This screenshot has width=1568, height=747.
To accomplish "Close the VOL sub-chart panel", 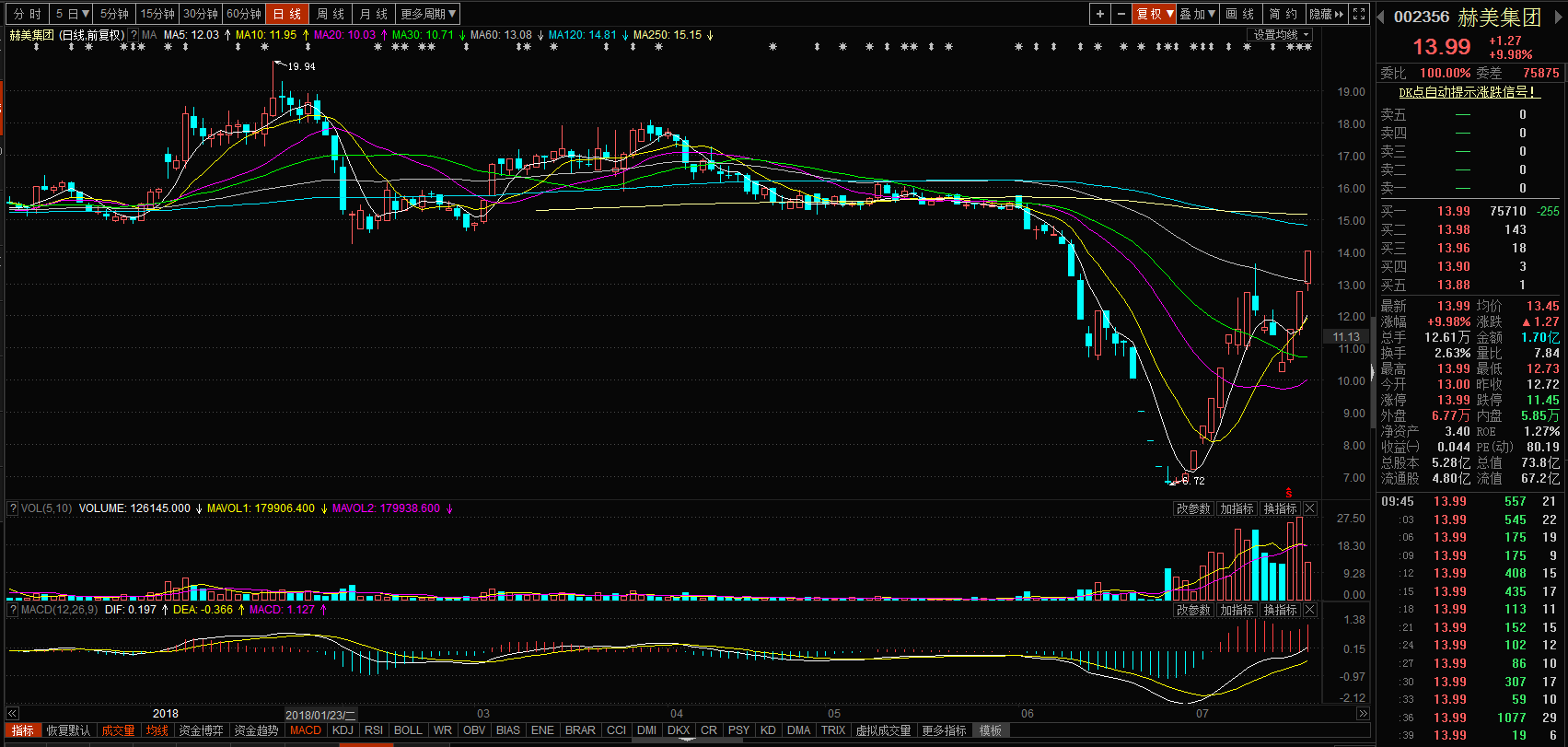I will click(x=1310, y=508).
